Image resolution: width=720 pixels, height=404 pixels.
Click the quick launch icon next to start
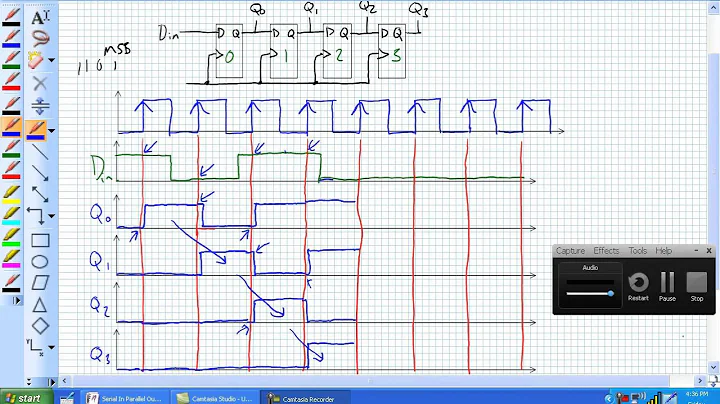click(67, 398)
